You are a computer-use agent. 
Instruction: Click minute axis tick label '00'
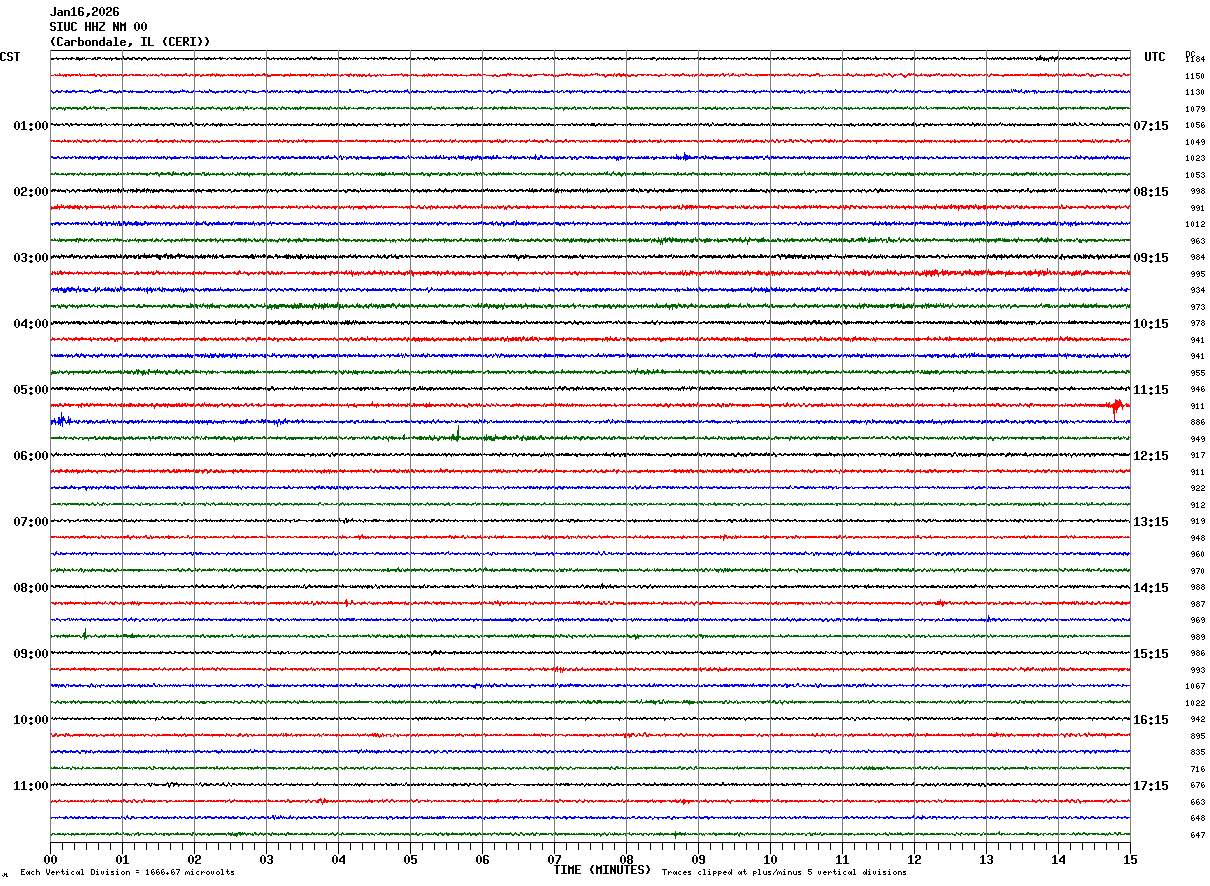pyautogui.click(x=50, y=859)
